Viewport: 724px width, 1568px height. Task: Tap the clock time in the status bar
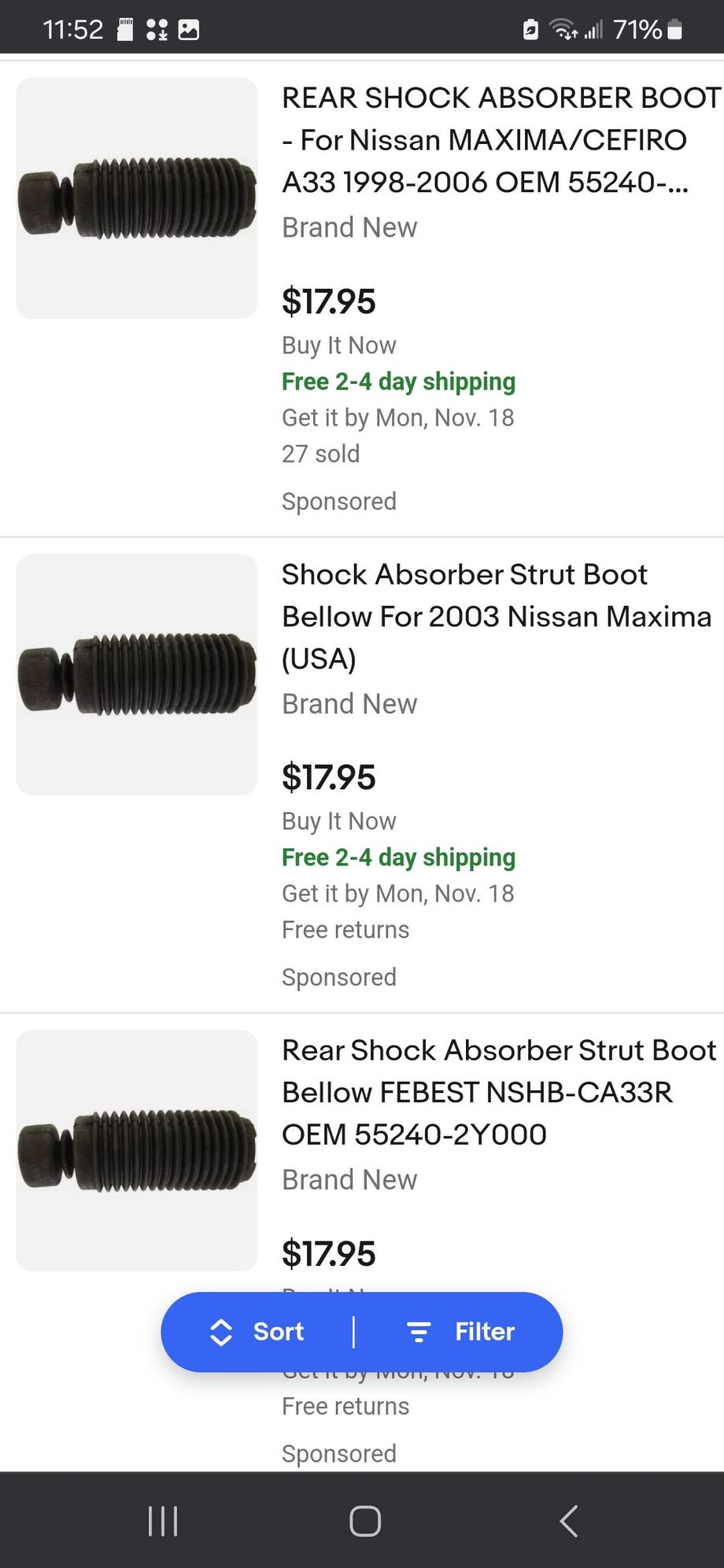pyautogui.click(x=72, y=30)
